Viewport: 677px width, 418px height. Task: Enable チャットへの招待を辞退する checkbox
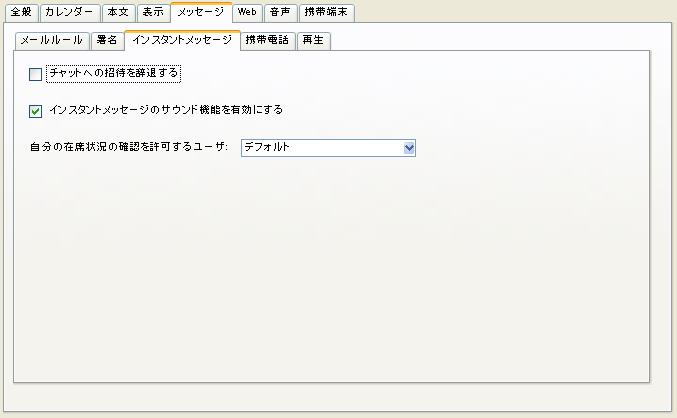tap(35, 74)
